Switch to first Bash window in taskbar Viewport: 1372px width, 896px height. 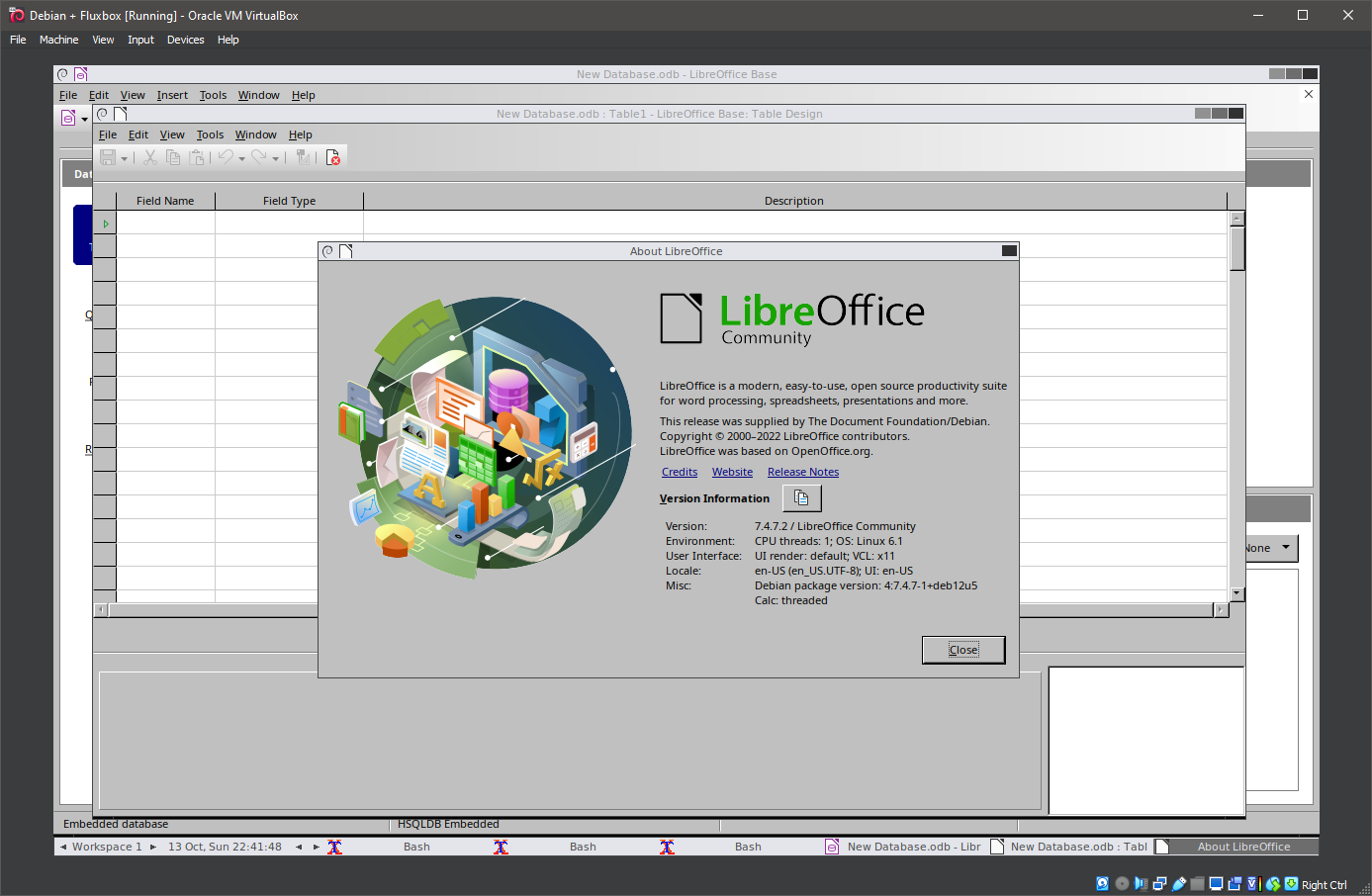tap(416, 847)
